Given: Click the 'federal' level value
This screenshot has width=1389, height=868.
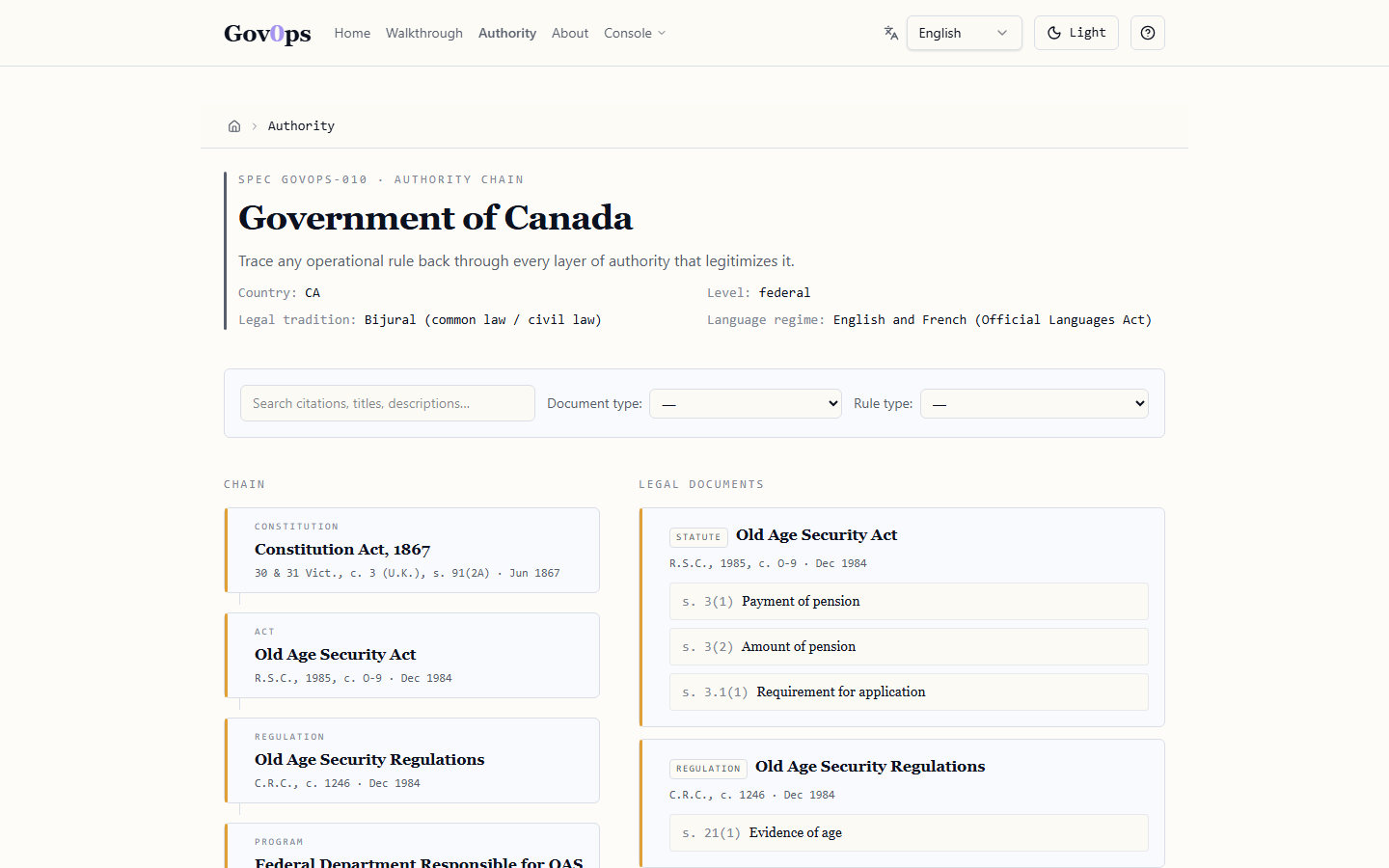Looking at the screenshot, I should (784, 293).
